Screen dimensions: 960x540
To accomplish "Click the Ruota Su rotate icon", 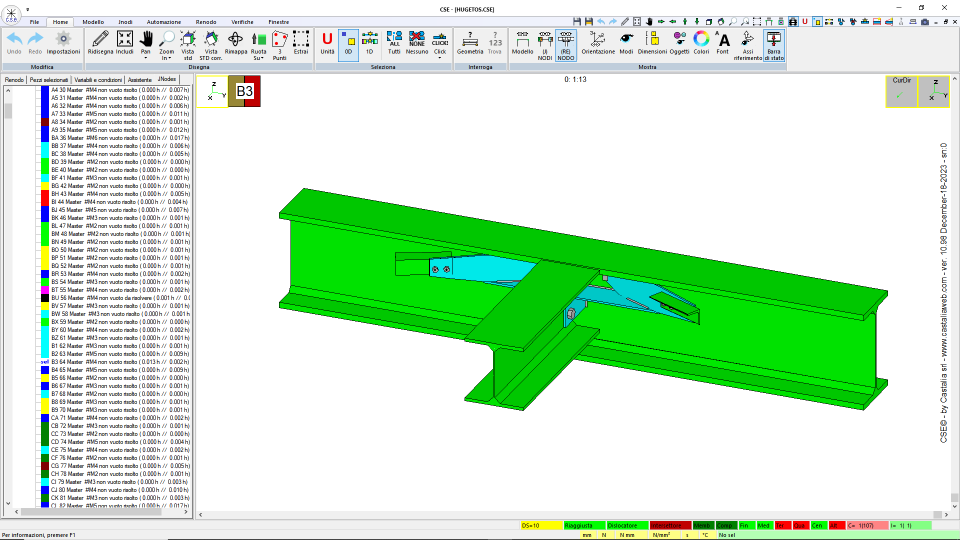I will point(258,40).
